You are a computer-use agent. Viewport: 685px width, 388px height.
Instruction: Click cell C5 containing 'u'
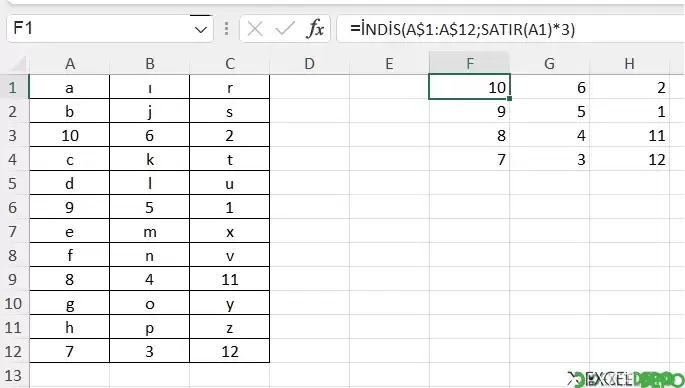[230, 183]
